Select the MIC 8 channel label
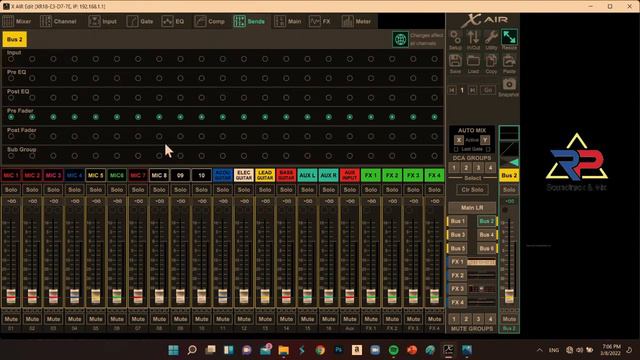Screen dimensions: 640x360 [159, 176]
